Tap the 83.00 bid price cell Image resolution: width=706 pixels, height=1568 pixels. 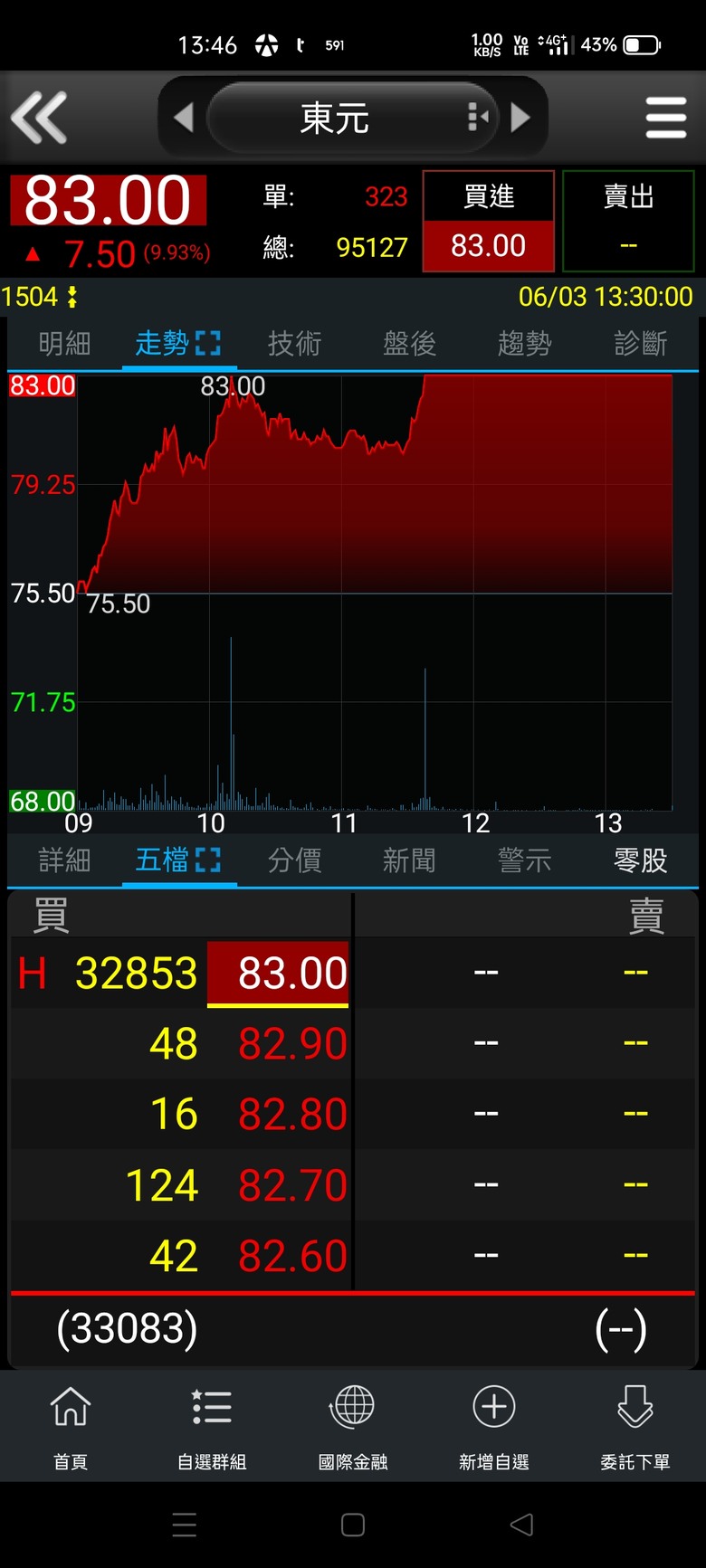coord(279,974)
